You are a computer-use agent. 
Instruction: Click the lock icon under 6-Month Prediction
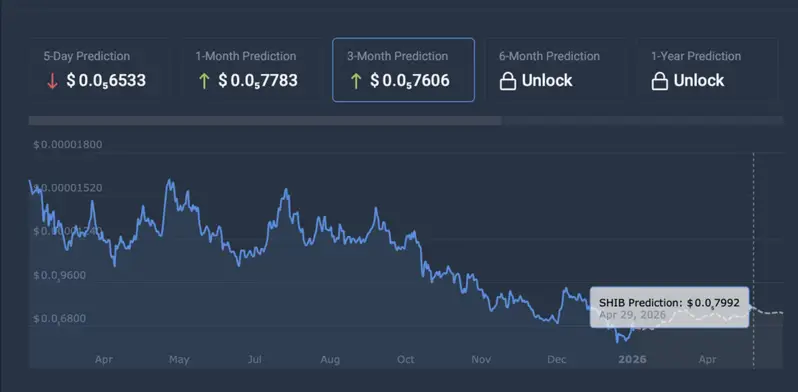[x=508, y=81]
